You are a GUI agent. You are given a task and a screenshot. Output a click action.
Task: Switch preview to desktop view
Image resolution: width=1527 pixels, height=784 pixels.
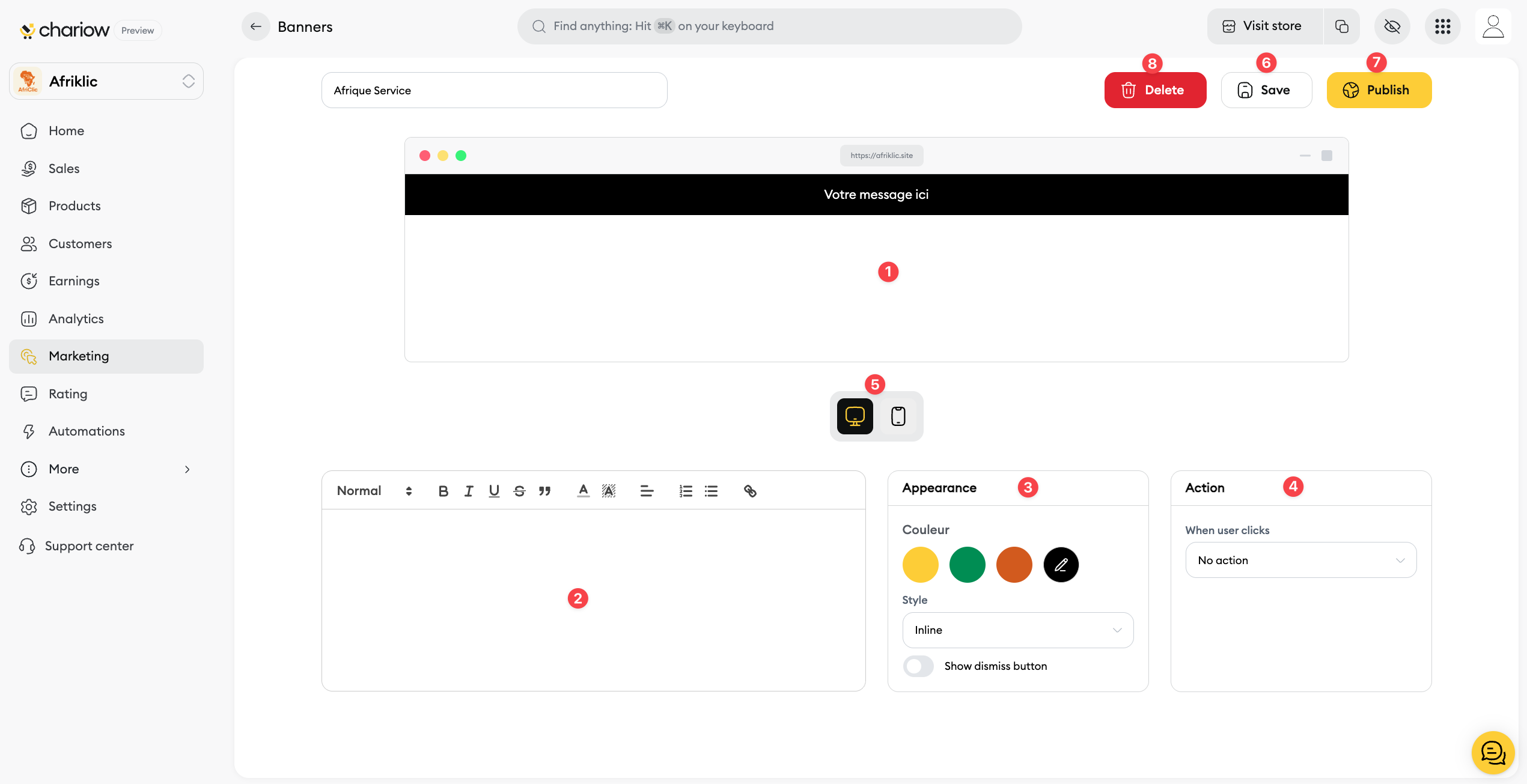tap(855, 416)
